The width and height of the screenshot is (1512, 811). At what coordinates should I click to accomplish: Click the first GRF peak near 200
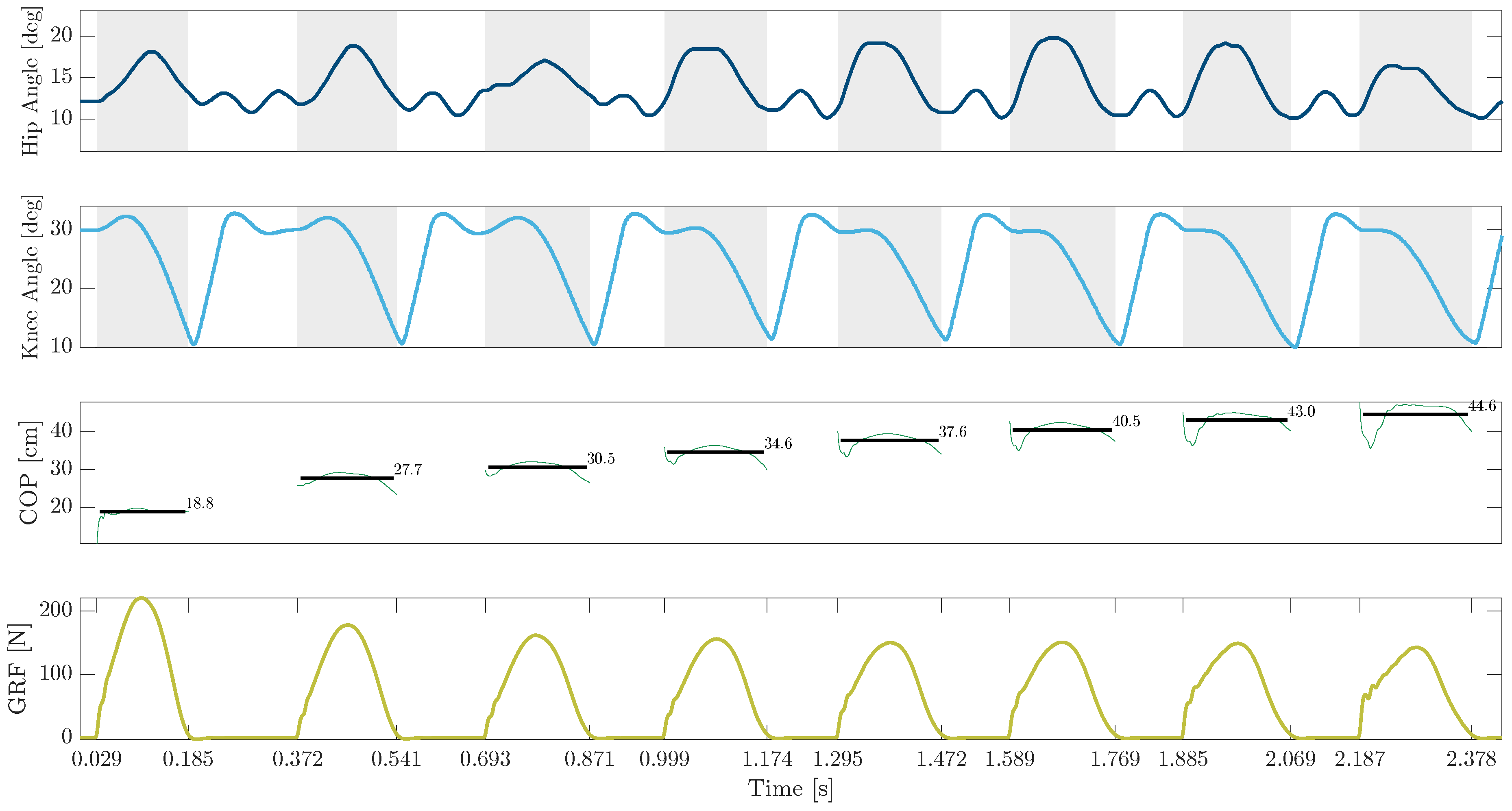(x=142, y=598)
